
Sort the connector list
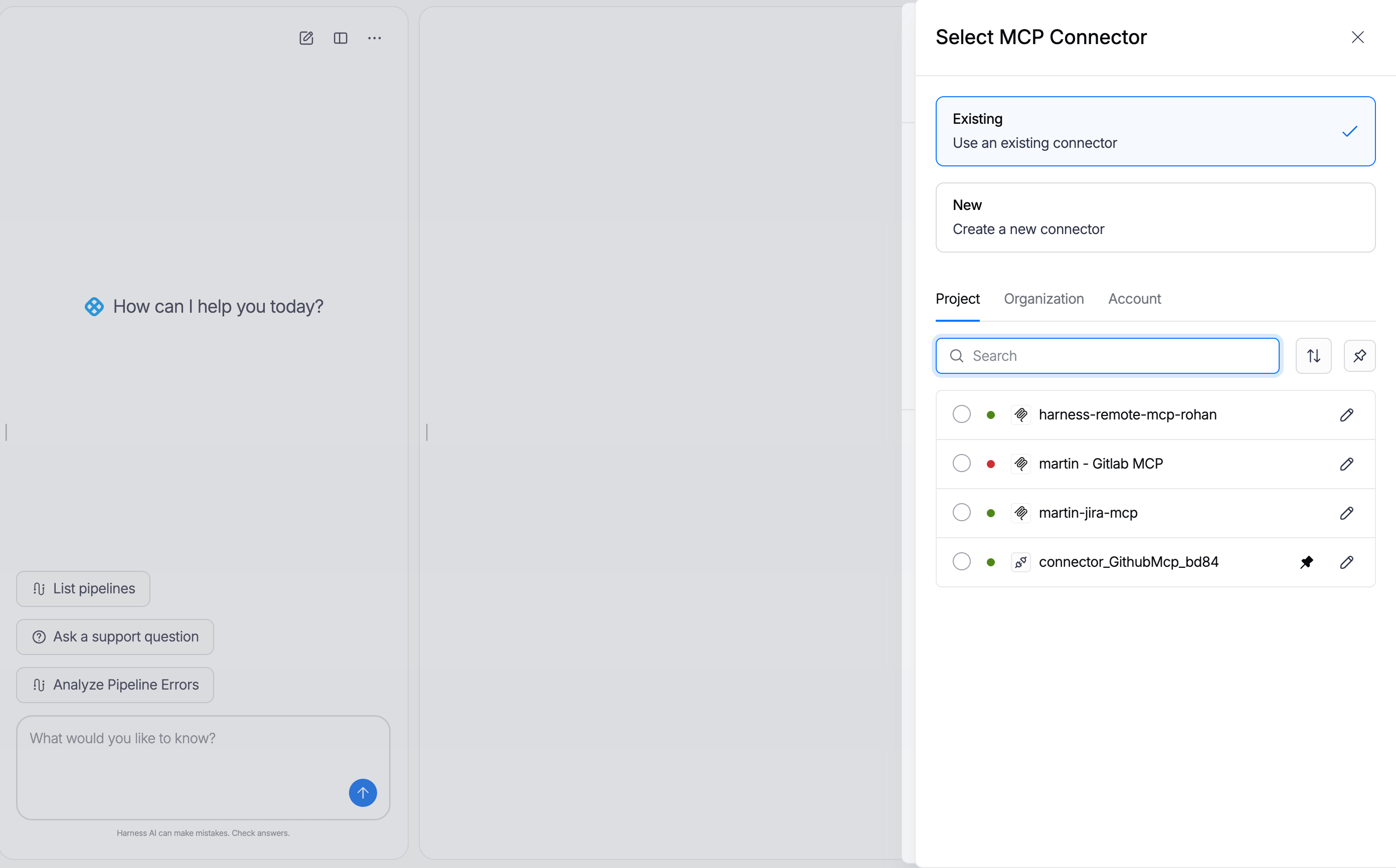tap(1313, 356)
